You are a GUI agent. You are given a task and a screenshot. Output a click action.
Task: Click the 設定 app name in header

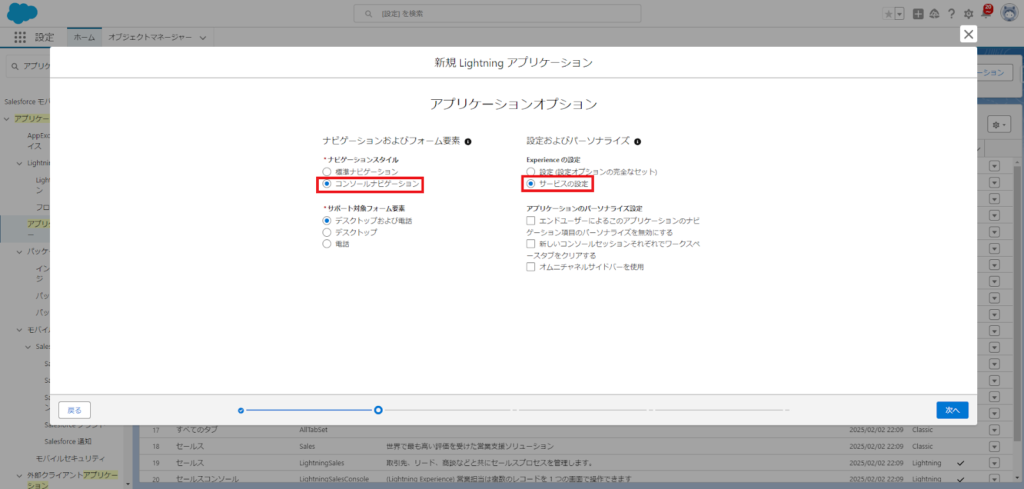tap(44, 38)
